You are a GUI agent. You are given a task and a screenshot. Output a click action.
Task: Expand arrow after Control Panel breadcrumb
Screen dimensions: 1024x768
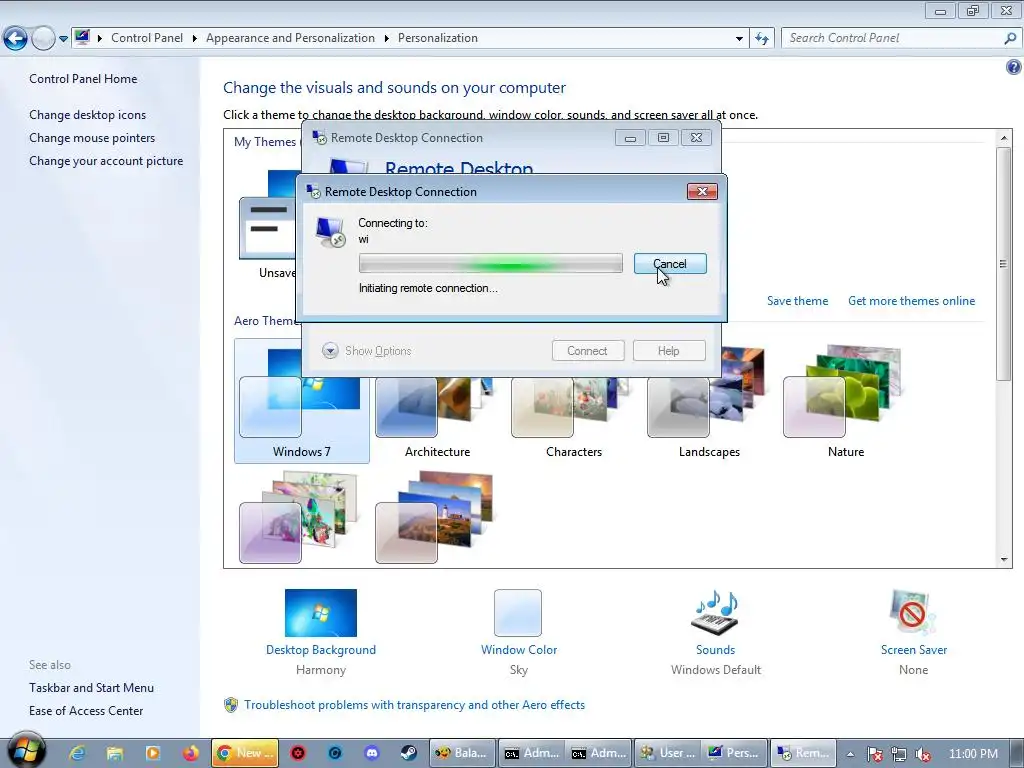(195, 39)
